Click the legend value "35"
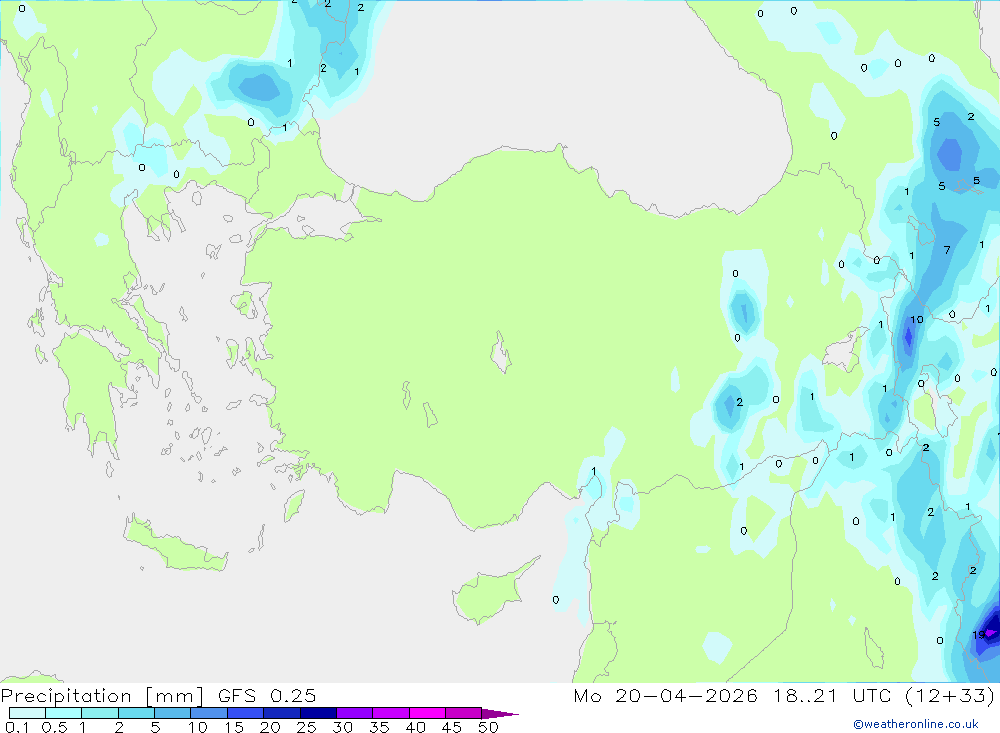The image size is (1000, 733). pyautogui.click(x=379, y=727)
